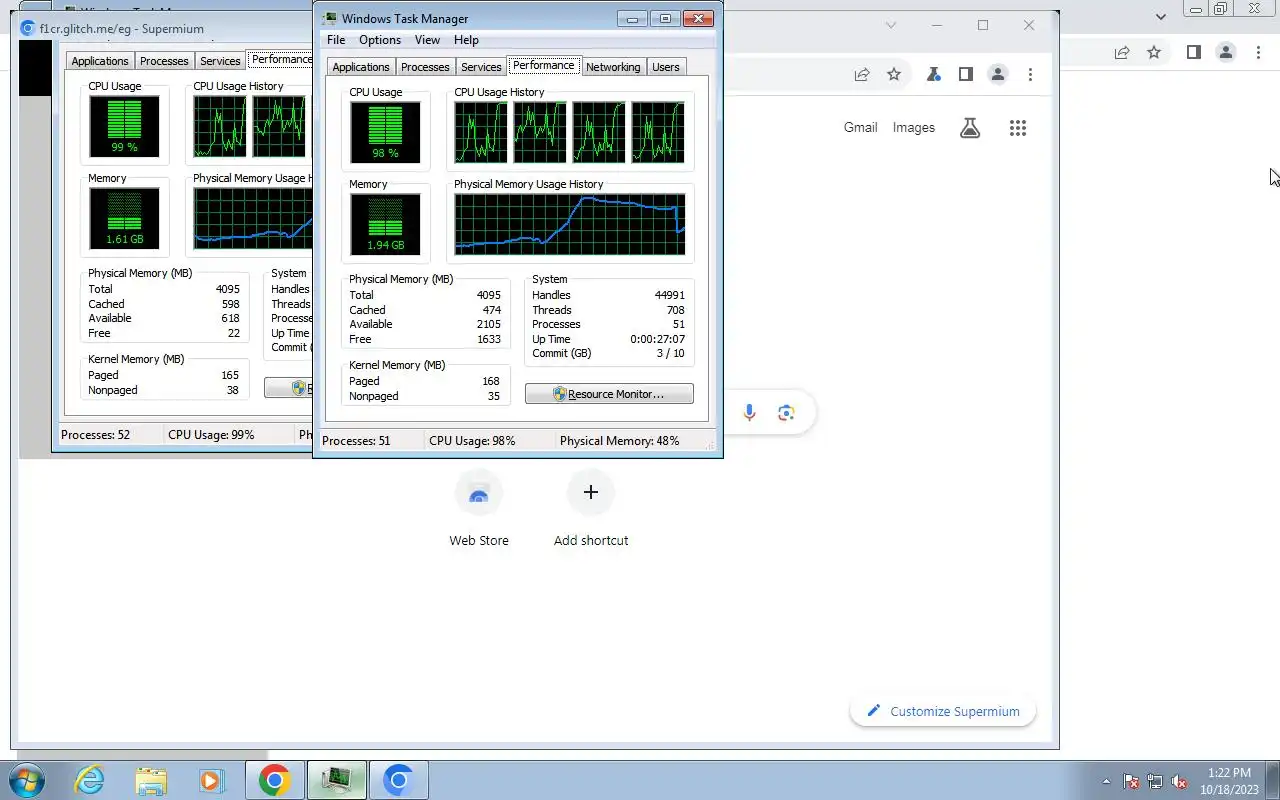Image resolution: width=1280 pixels, height=800 pixels.
Task: Bookmark page with outer browser star icon
Action: coord(1154,52)
